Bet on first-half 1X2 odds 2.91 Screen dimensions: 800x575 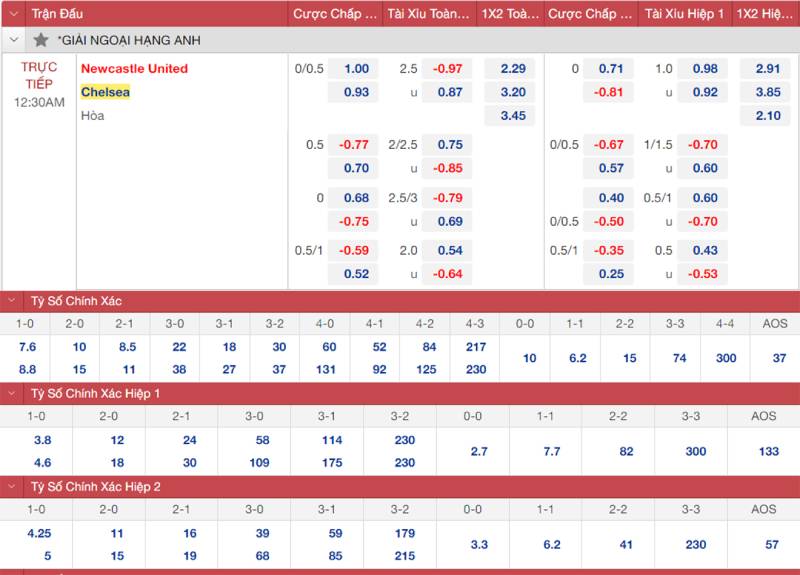[x=767, y=69]
